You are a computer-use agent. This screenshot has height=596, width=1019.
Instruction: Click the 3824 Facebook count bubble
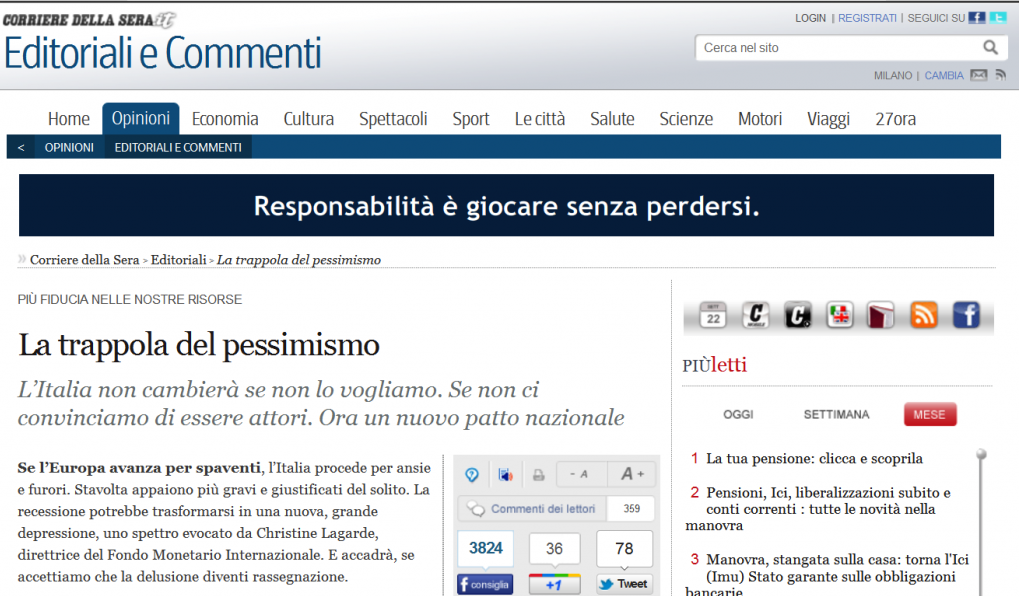pyautogui.click(x=485, y=548)
